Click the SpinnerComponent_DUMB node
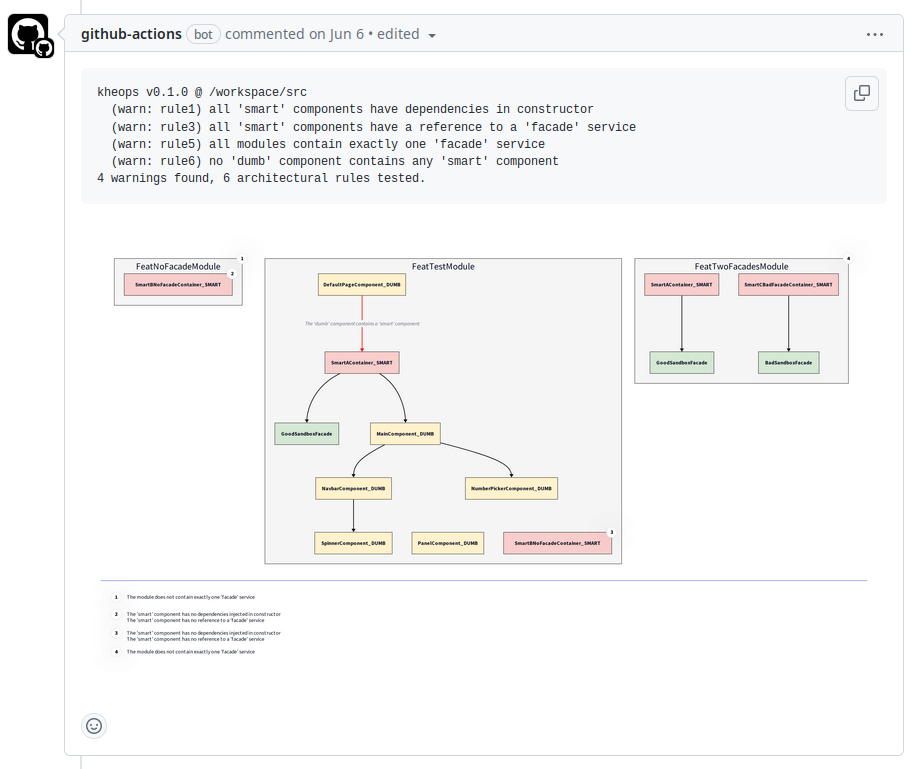This screenshot has height=769, width=914. coord(353,543)
